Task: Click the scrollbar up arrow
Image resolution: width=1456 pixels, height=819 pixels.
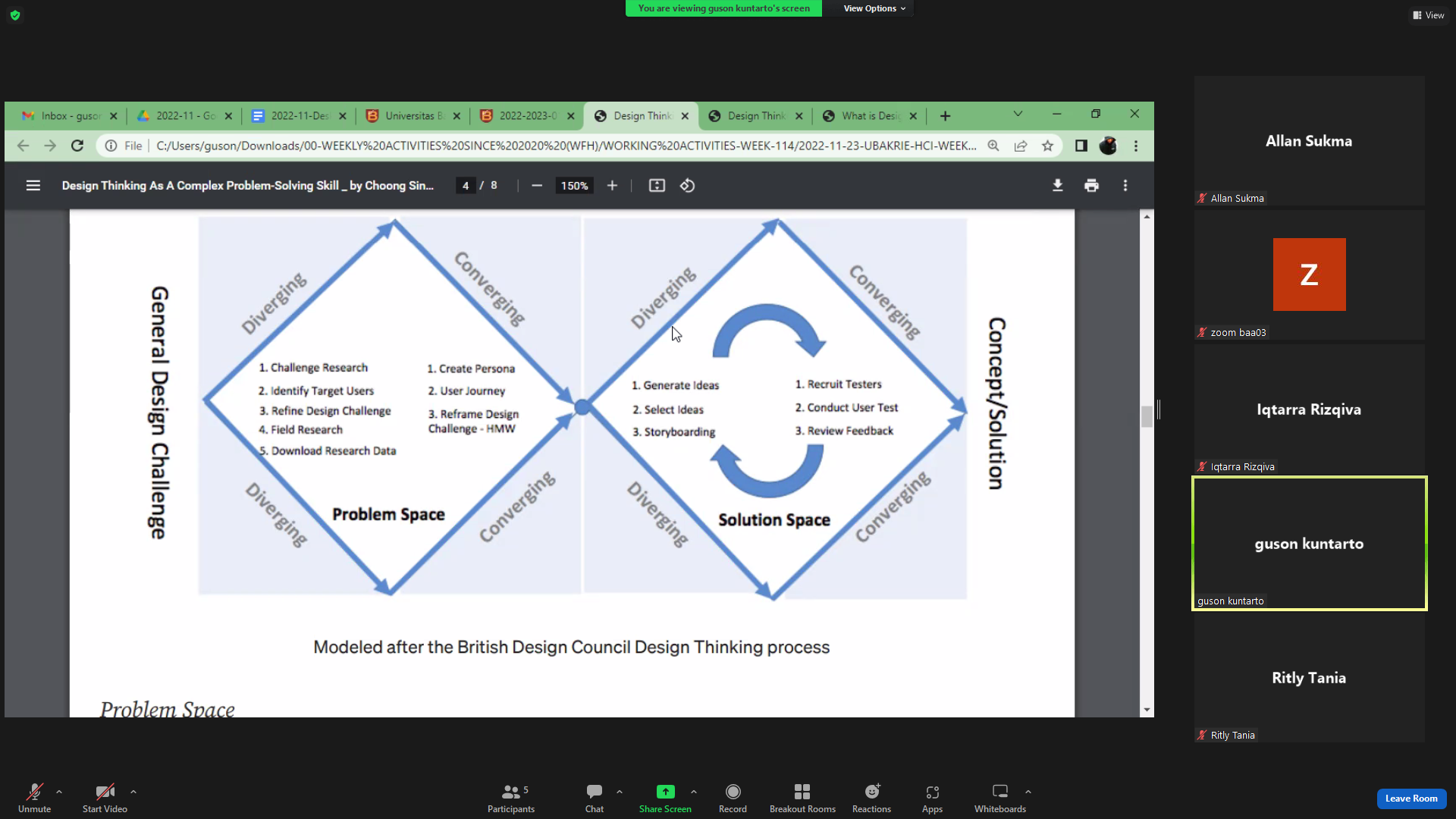Action: click(1147, 217)
